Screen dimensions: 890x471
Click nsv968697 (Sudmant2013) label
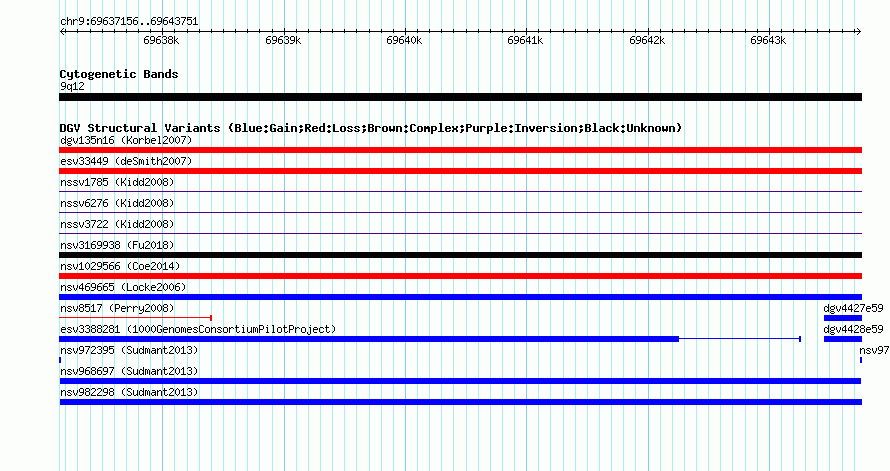129,371
